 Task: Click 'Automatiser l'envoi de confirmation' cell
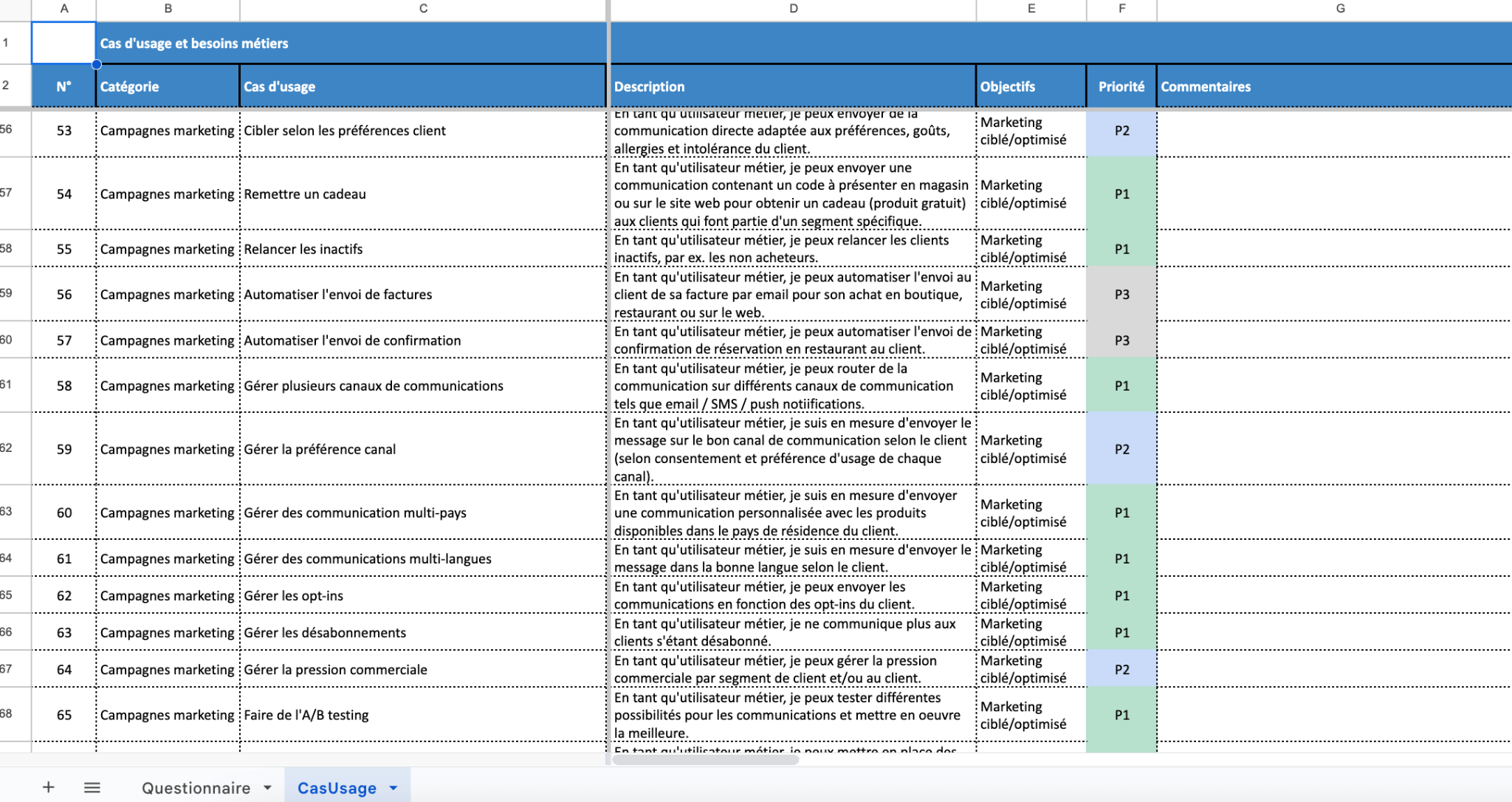[x=423, y=340]
